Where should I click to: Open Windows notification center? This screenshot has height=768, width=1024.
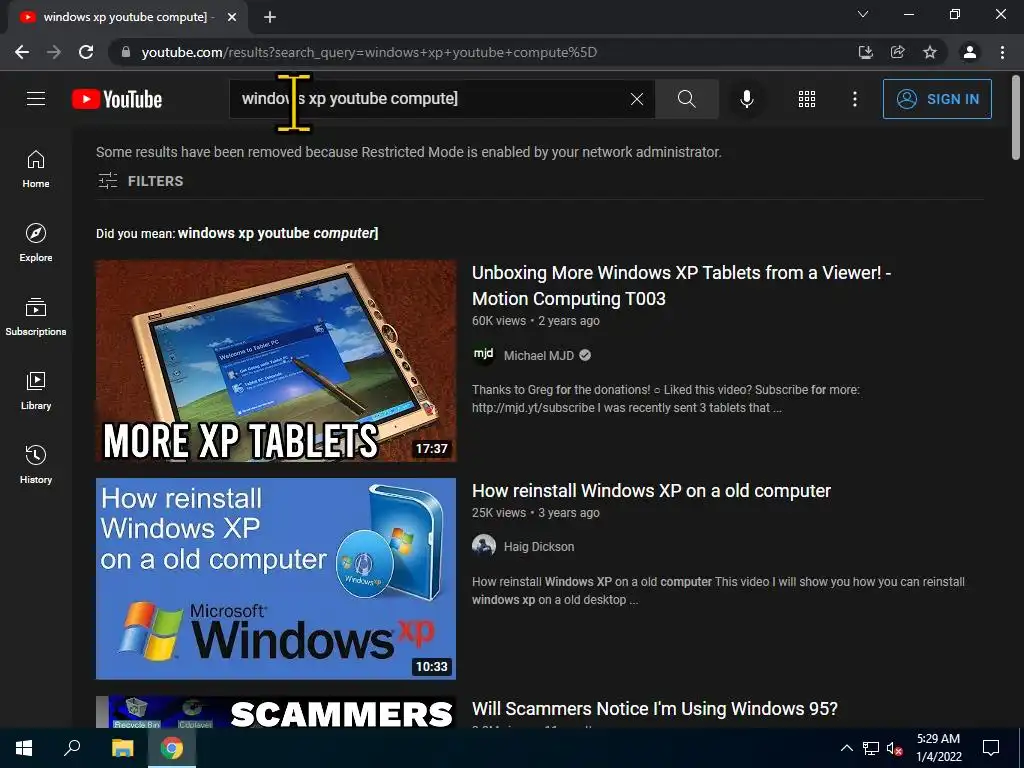pyautogui.click(x=991, y=748)
